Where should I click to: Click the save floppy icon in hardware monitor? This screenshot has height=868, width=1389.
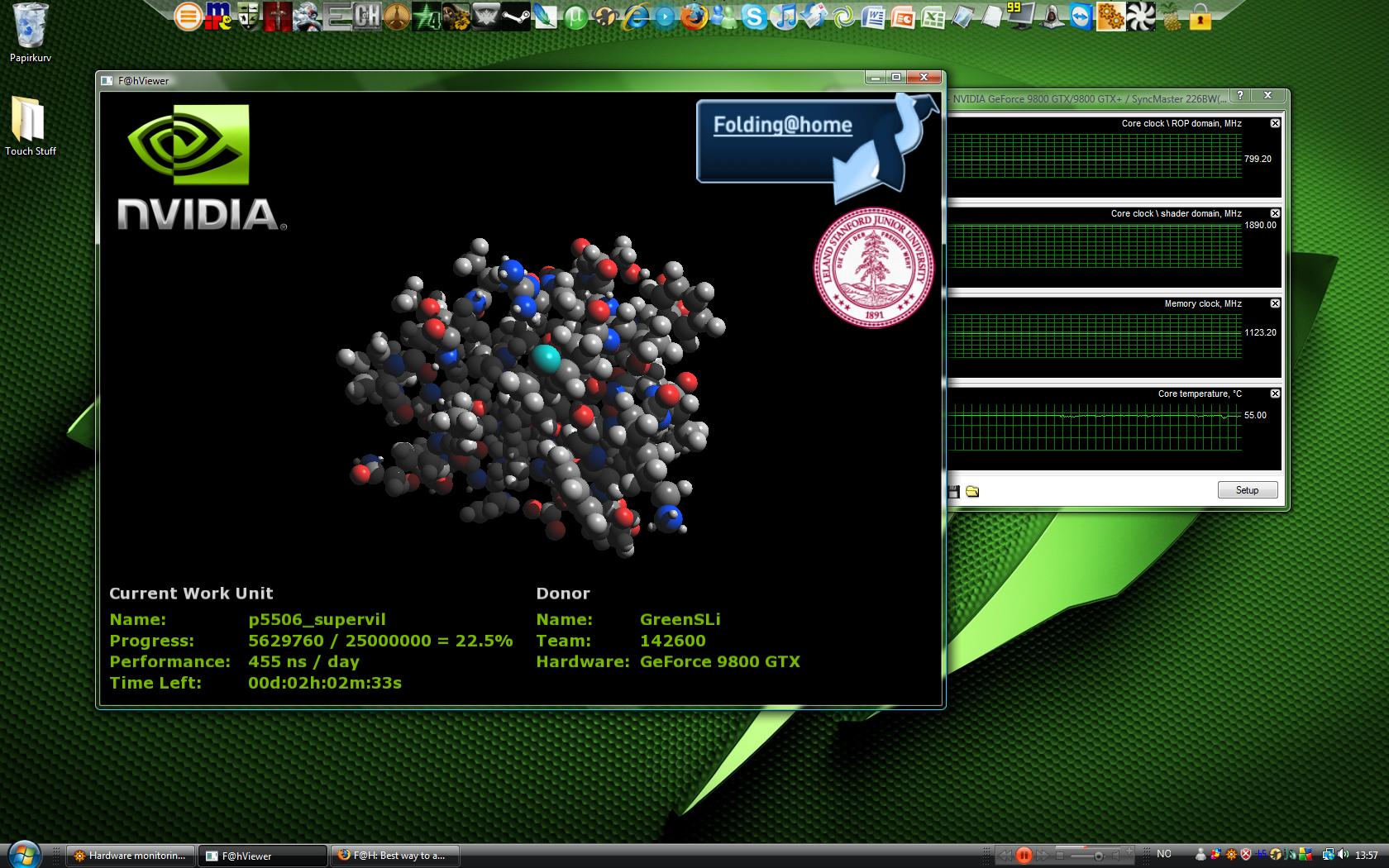click(x=953, y=492)
